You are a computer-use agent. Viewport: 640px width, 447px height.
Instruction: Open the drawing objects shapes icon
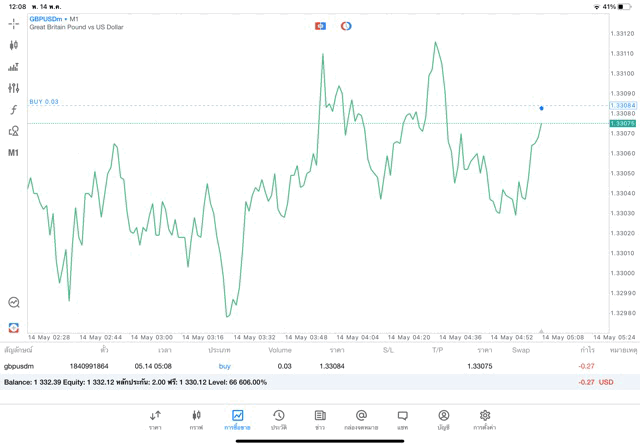pyautogui.click(x=13, y=131)
